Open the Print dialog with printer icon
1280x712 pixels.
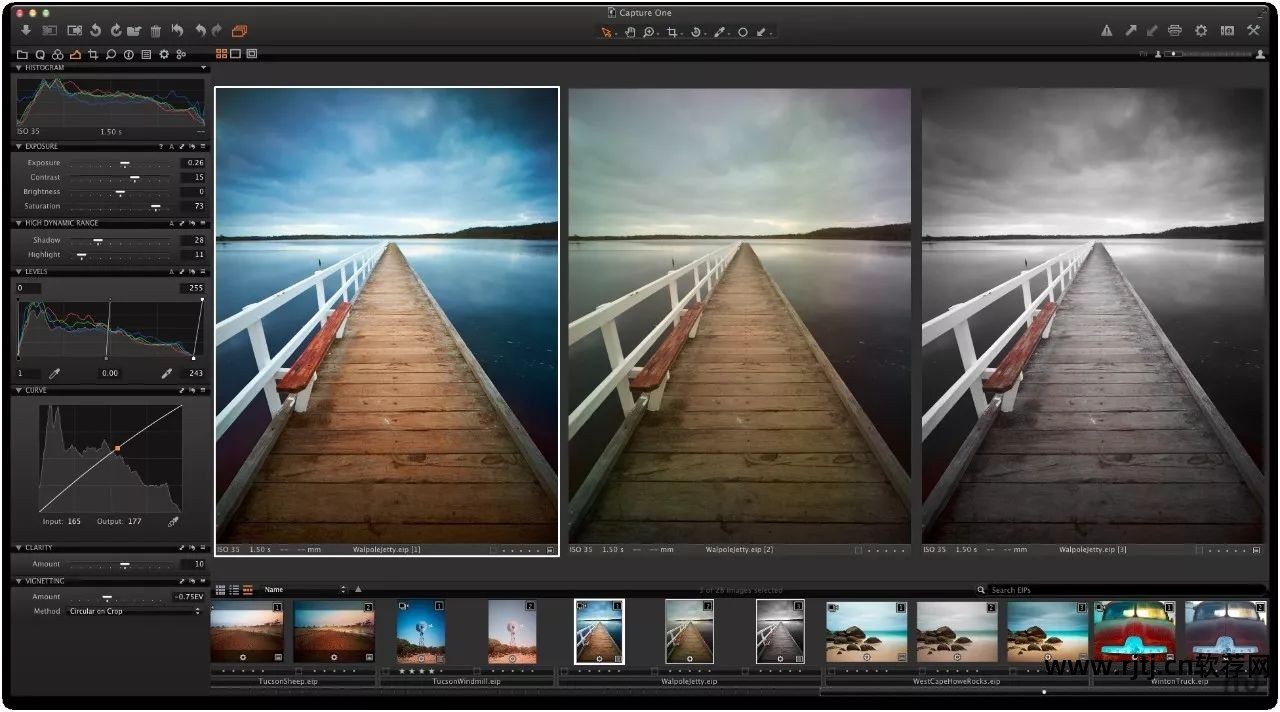(1175, 31)
